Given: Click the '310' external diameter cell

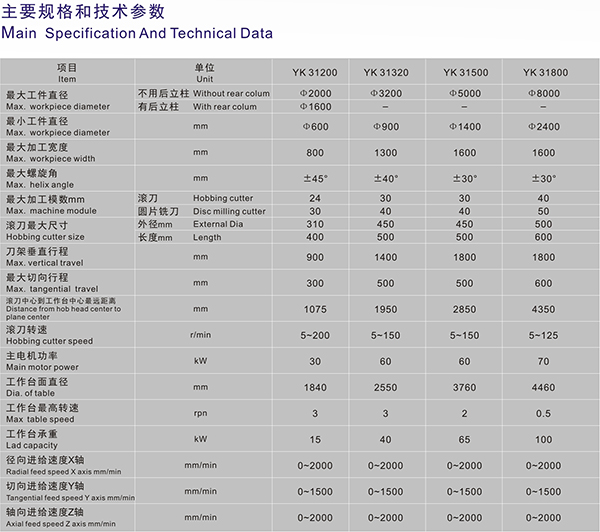Looking at the screenshot, I should point(315,224).
